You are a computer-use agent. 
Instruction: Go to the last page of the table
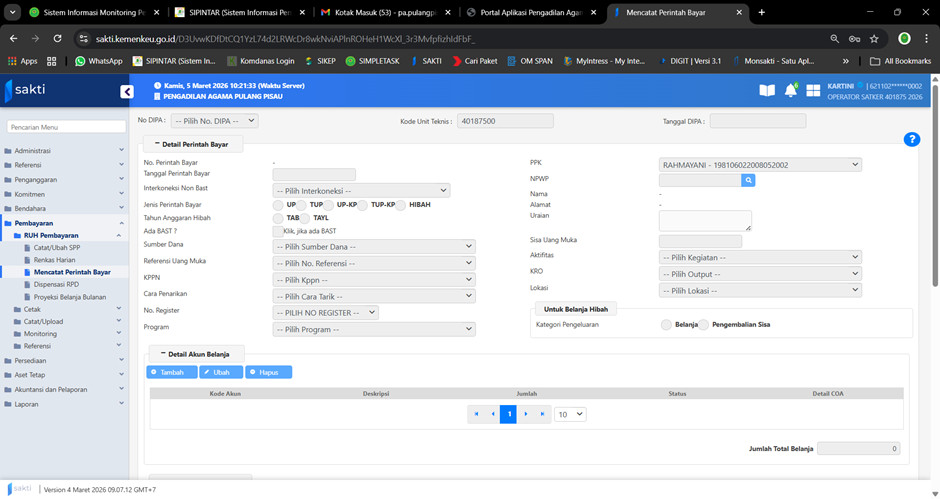(x=542, y=414)
